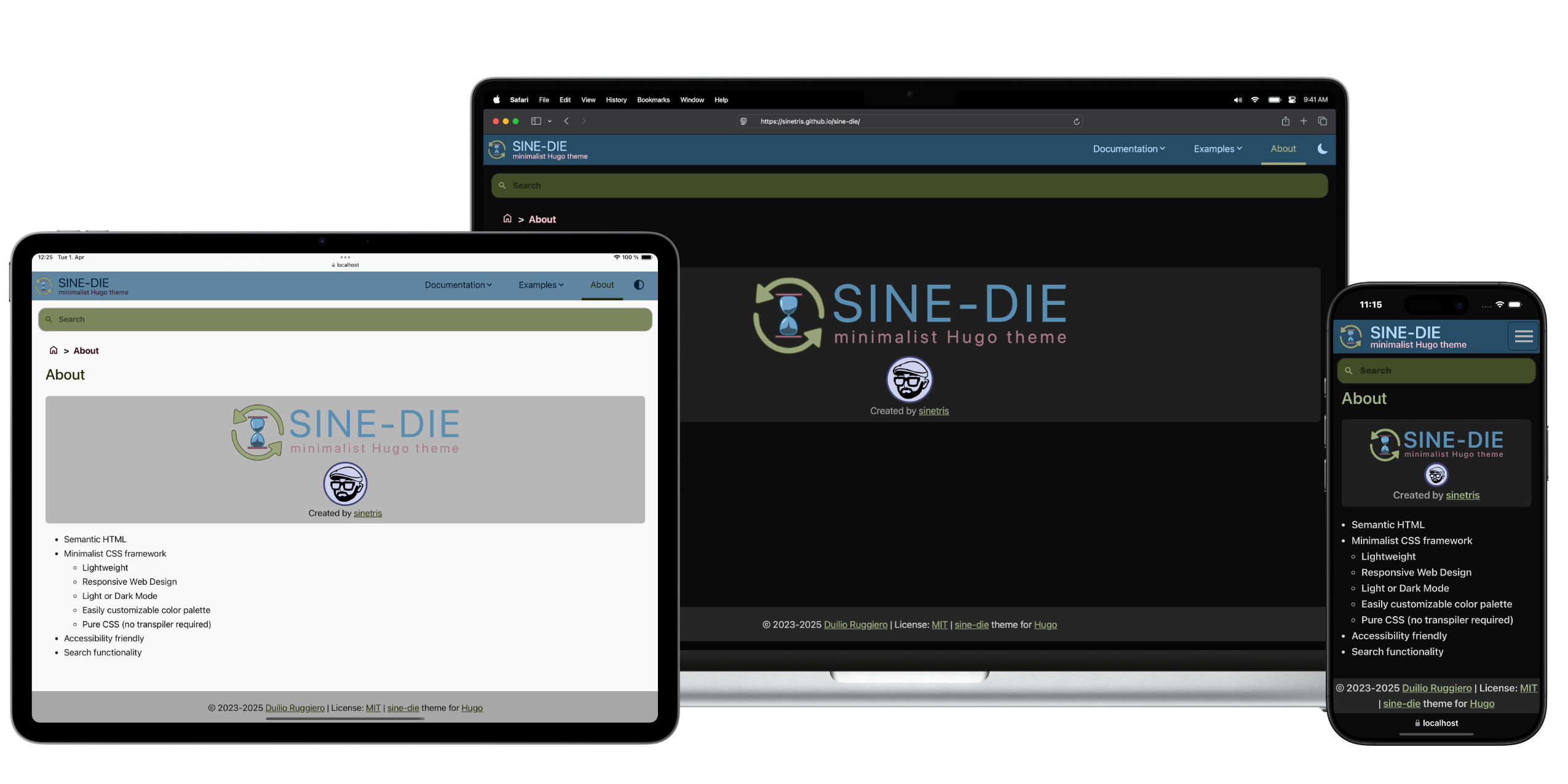Open the Bookmarks menu in Safari
The width and height of the screenshot is (1568, 784).
[x=653, y=100]
